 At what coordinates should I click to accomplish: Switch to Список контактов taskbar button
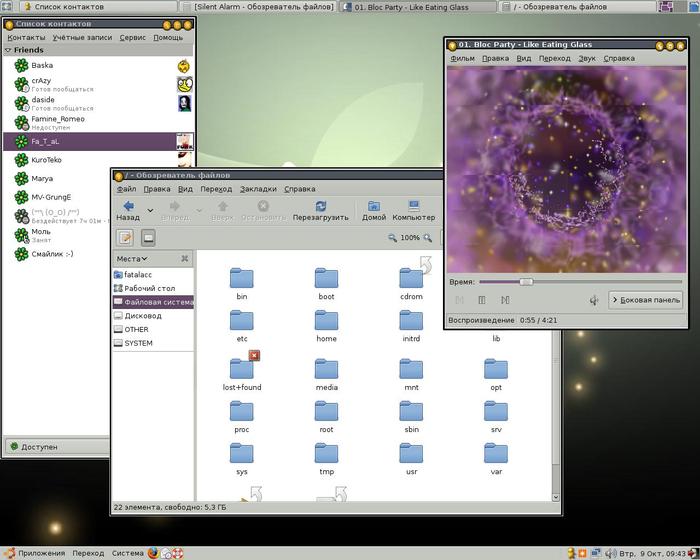pos(98,7)
